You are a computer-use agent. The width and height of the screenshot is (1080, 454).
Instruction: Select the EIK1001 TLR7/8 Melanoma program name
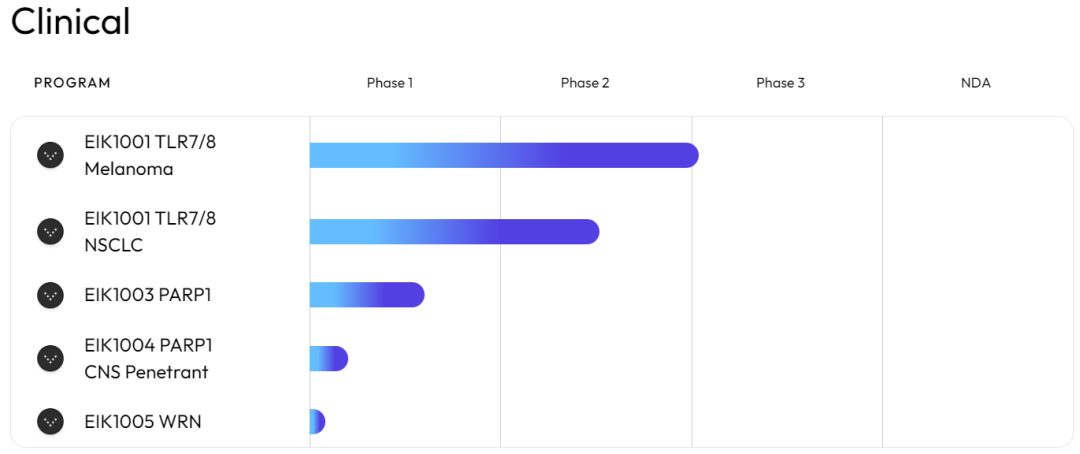click(150, 155)
